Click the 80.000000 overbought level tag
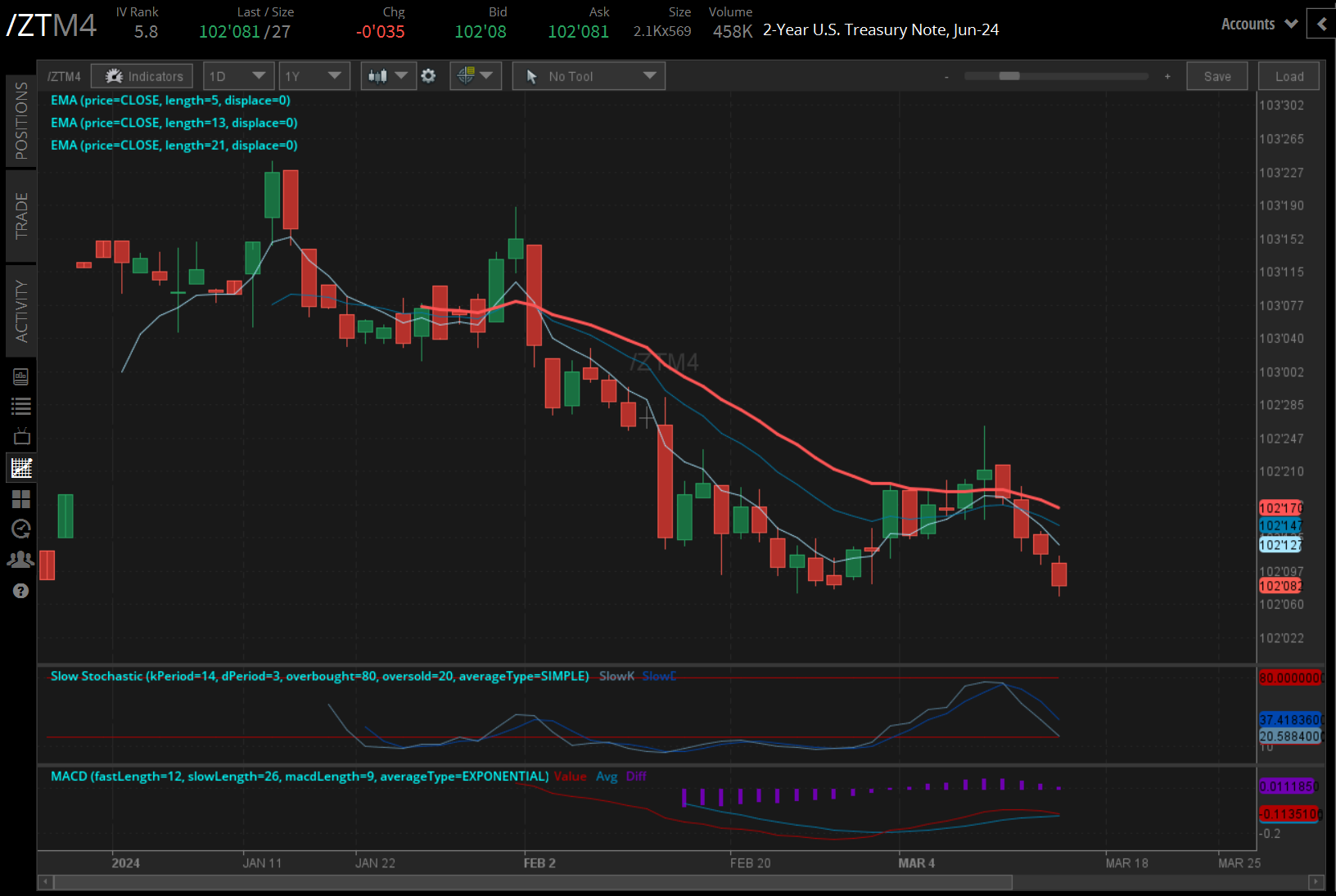 [x=1290, y=678]
